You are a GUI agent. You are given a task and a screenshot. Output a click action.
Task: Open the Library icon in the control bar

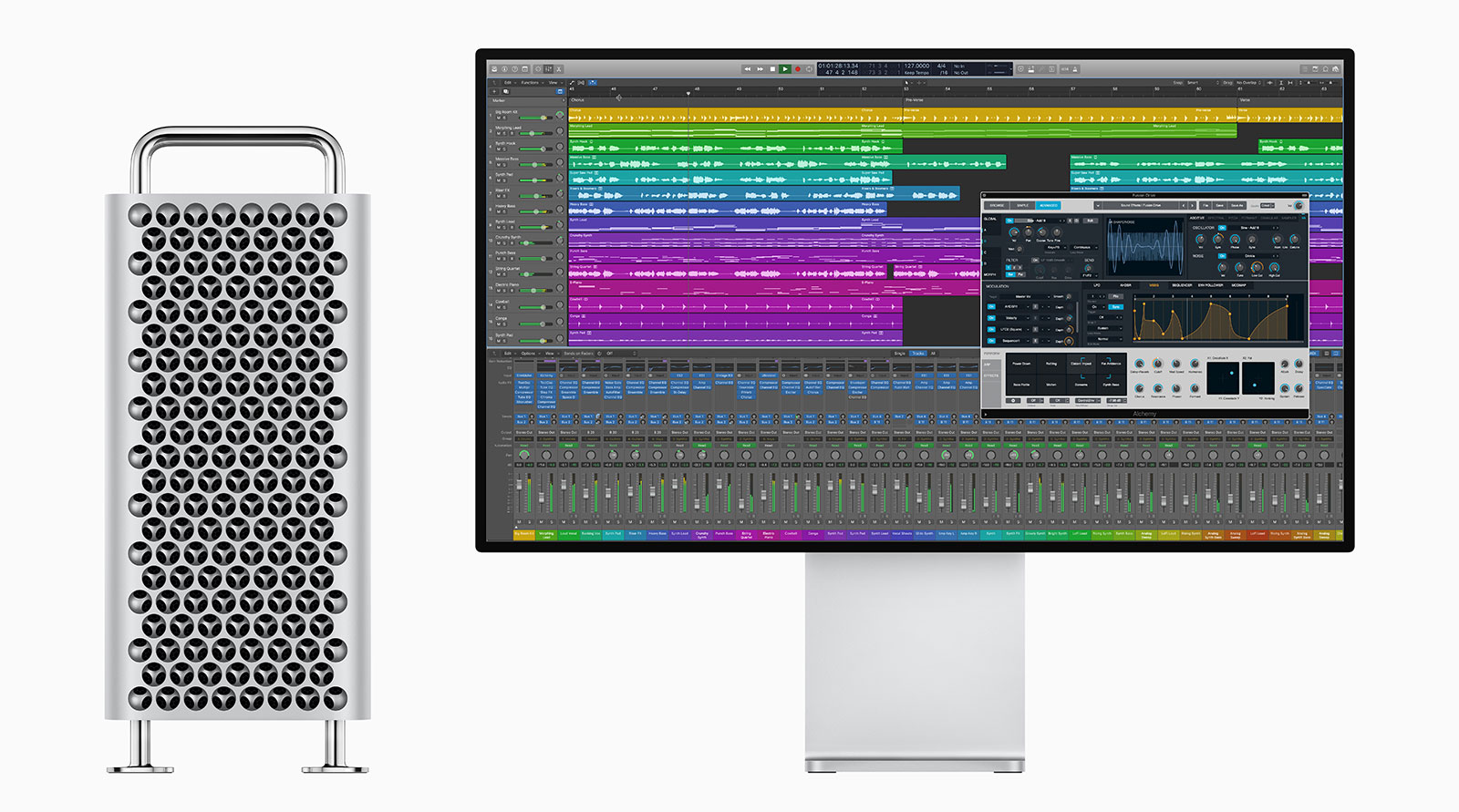[493, 69]
